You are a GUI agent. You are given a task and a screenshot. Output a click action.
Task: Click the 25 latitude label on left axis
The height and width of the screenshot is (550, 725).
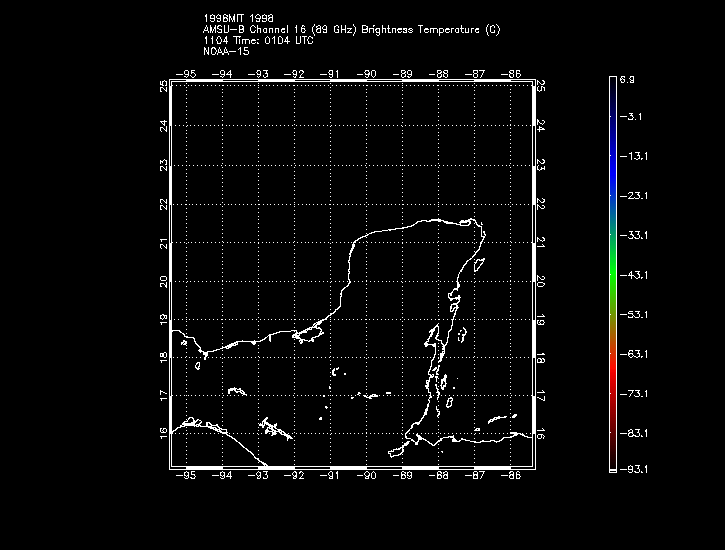click(163, 86)
